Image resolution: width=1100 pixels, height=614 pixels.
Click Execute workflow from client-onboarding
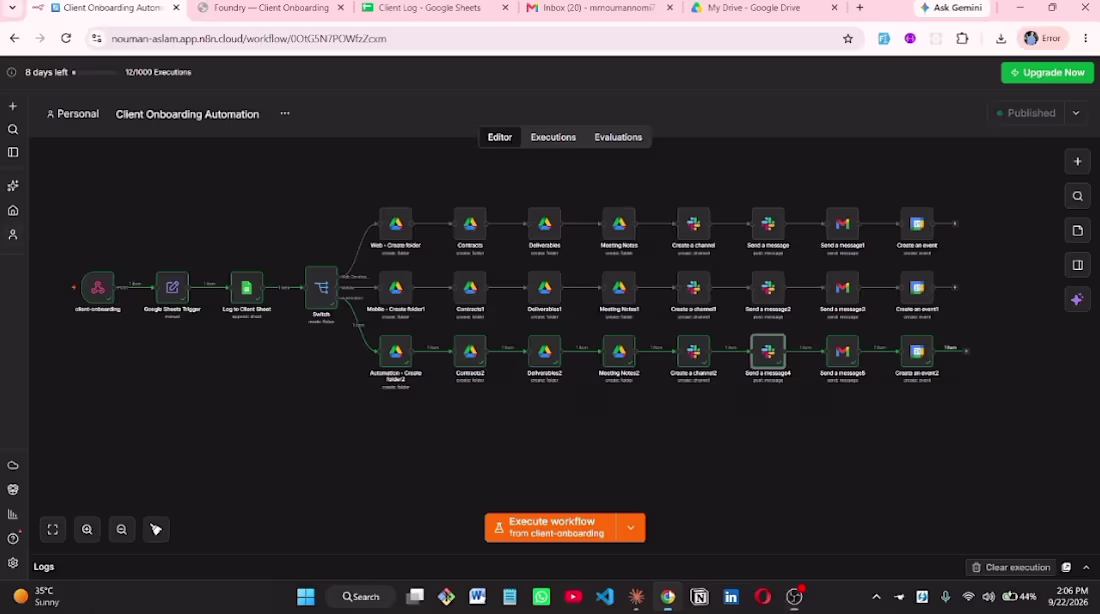[x=551, y=528]
